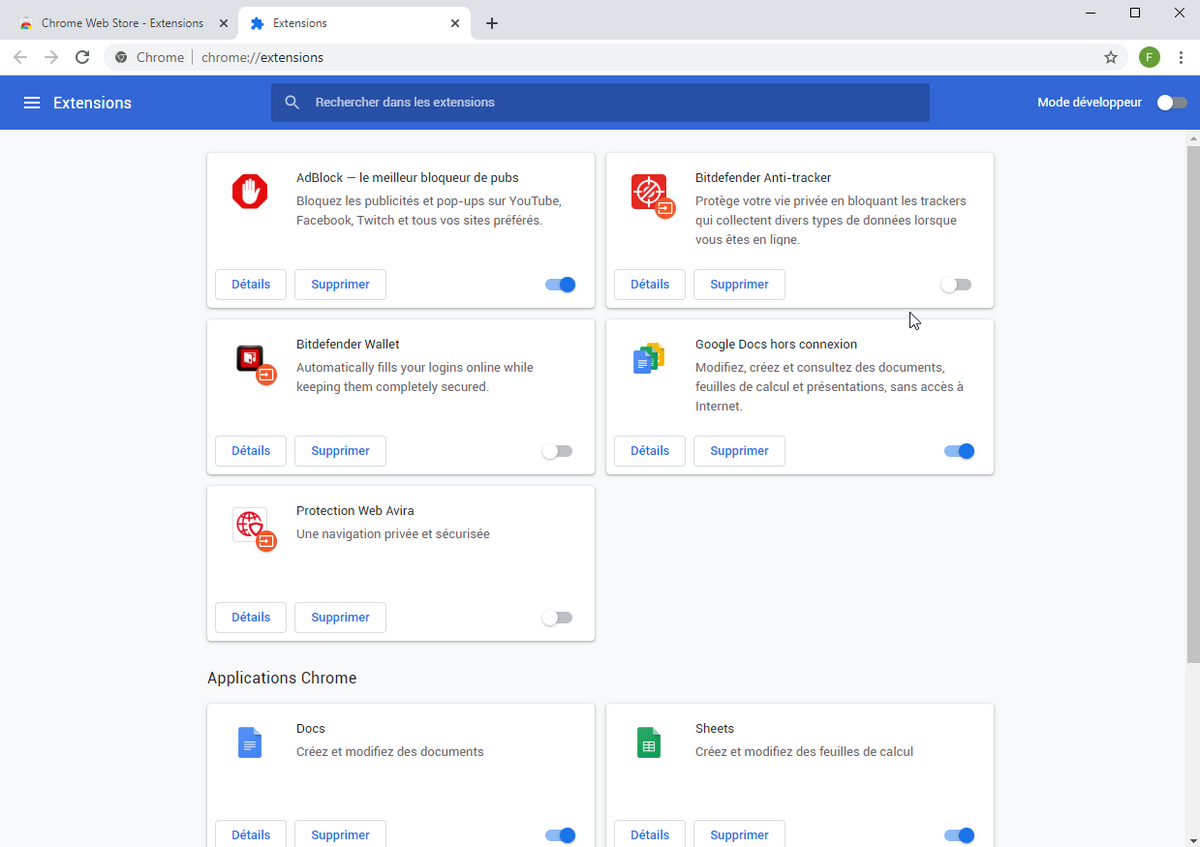Open Détails for Bitdefender Anti-tracker

point(650,284)
